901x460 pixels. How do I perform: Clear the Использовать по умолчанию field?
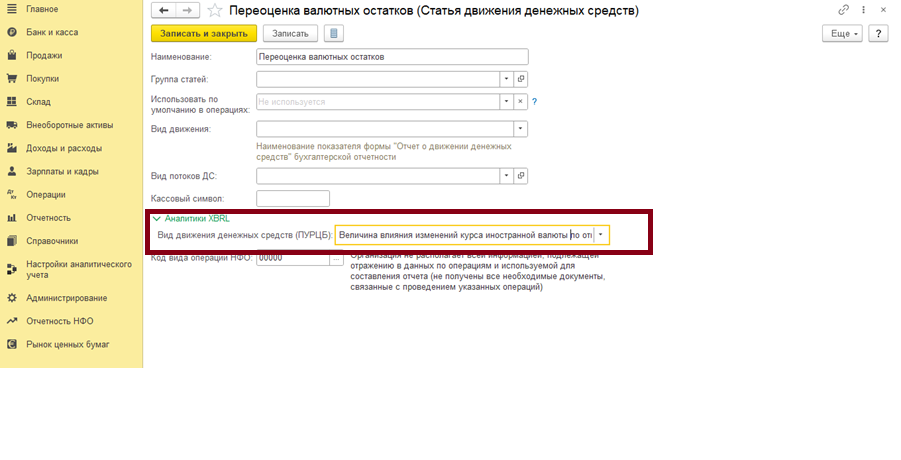(520, 101)
